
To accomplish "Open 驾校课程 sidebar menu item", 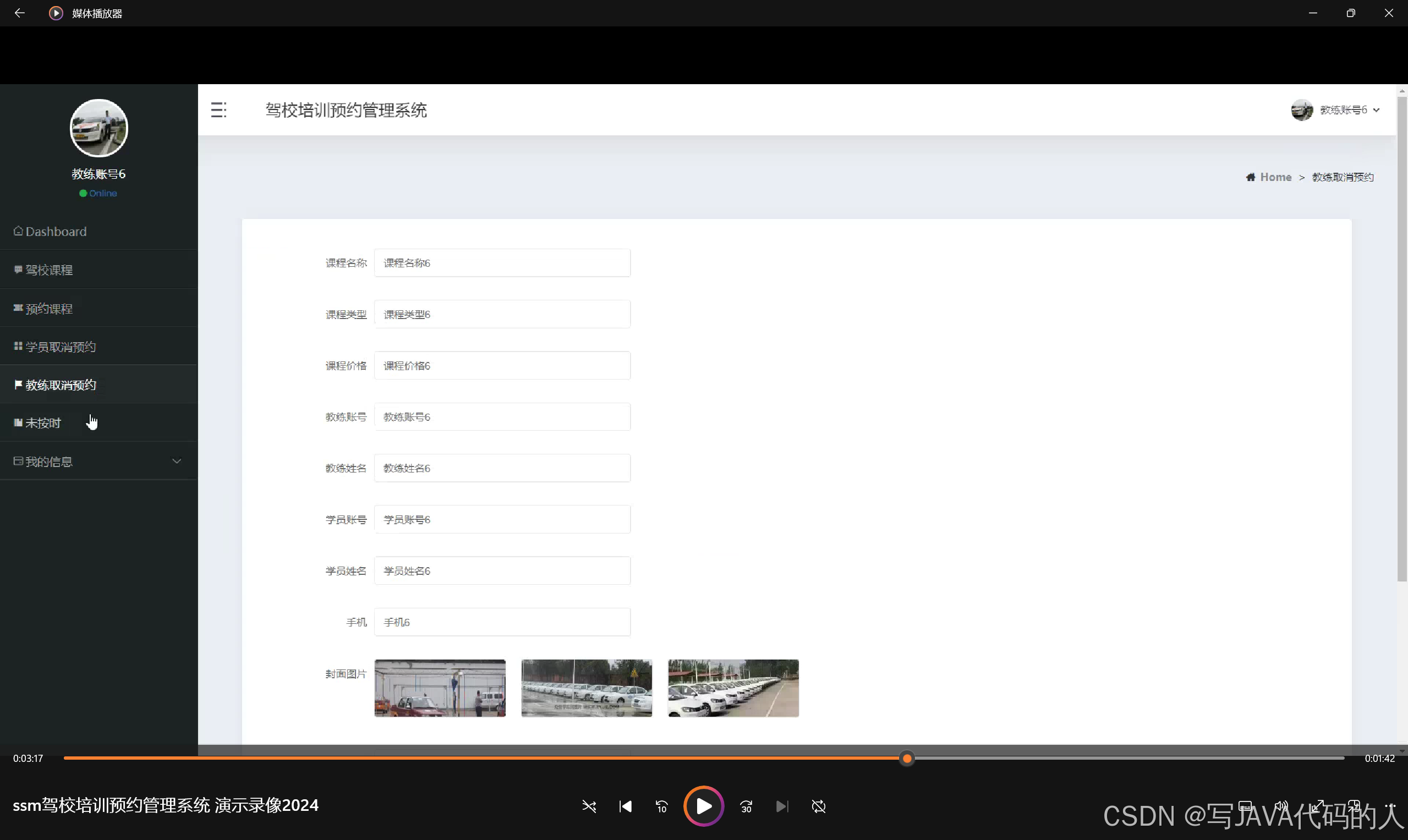I will point(48,270).
